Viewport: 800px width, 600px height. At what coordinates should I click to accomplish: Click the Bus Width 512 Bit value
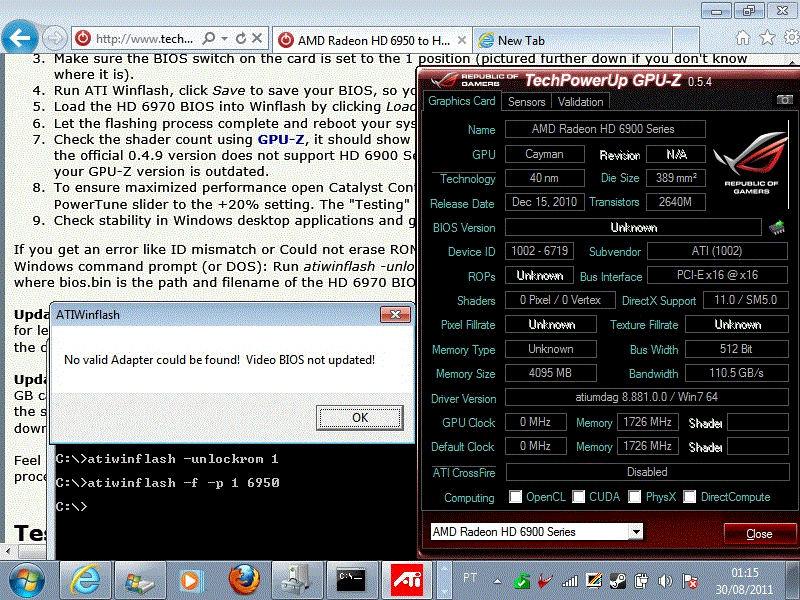tap(736, 349)
